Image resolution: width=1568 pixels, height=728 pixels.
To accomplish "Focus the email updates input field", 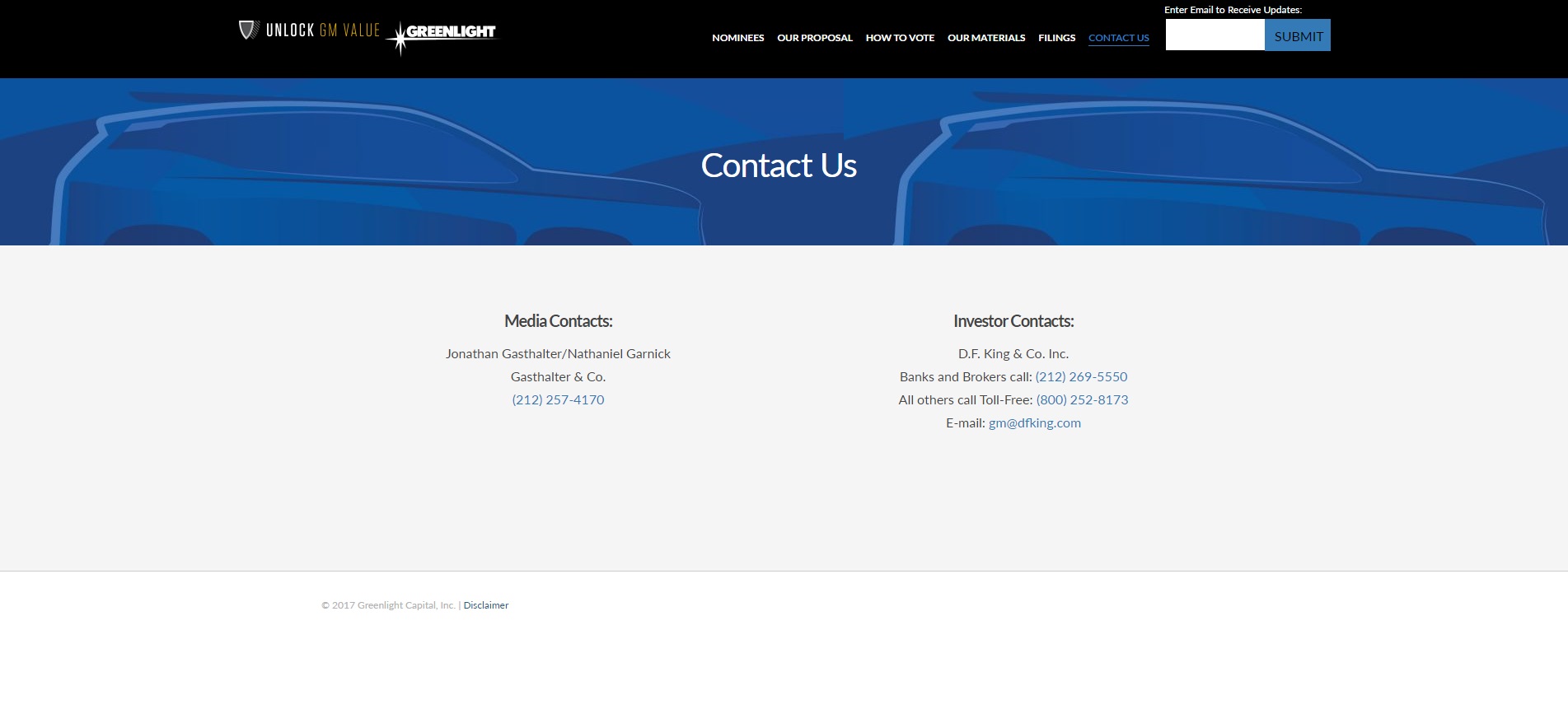I will click(x=1215, y=35).
